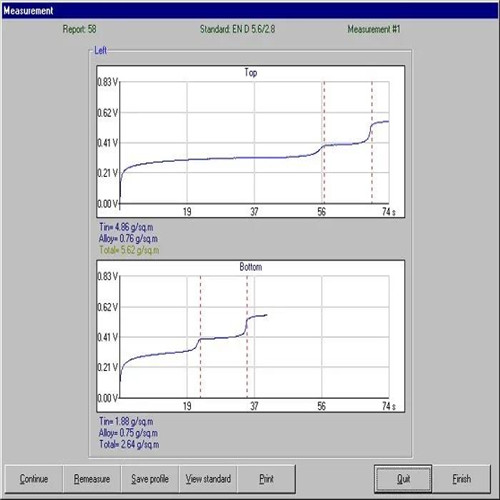Select second dashed marker in Bottom graph
Screen dimensions: 500x500
[x=247, y=337]
